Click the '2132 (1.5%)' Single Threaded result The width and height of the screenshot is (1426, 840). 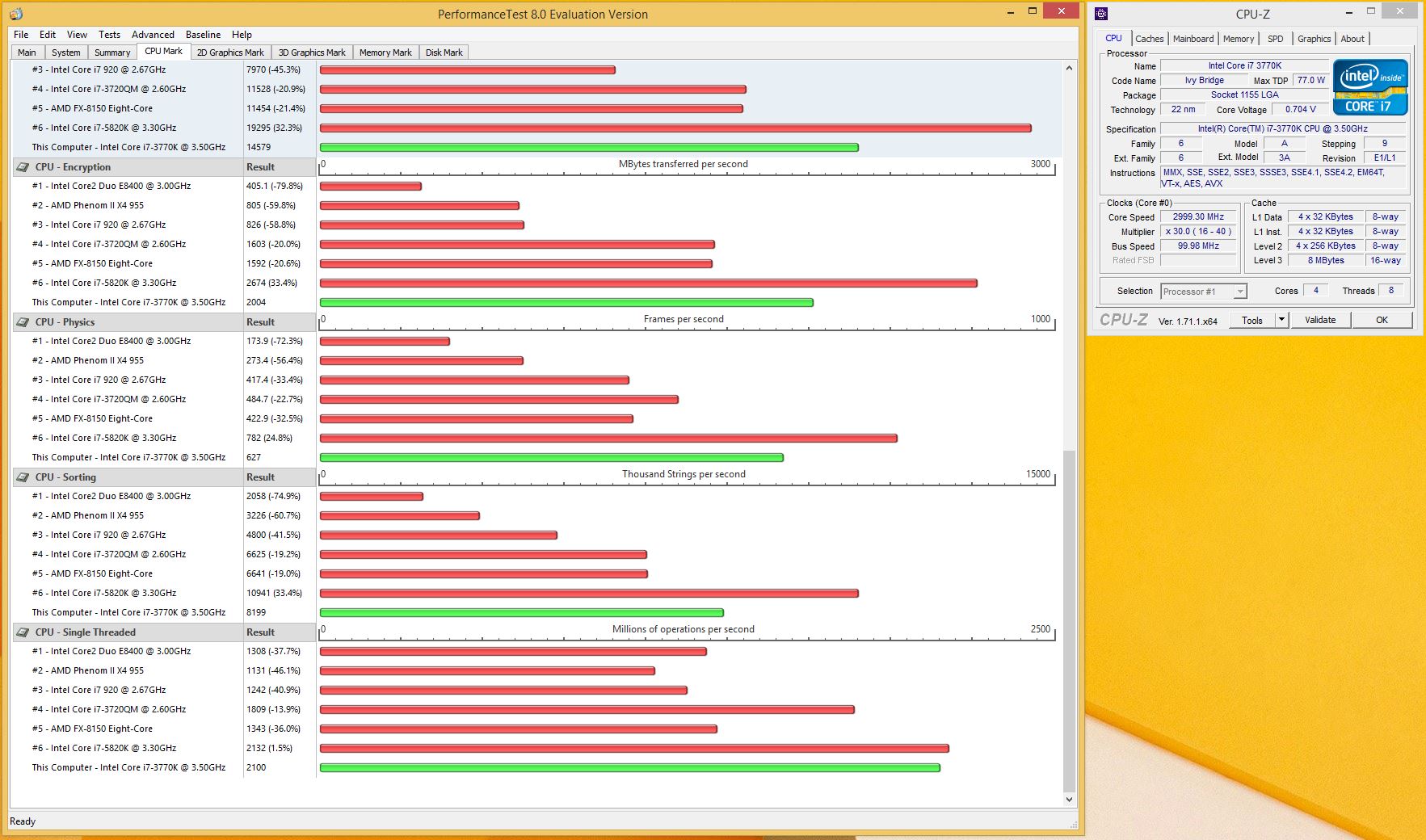point(269,749)
